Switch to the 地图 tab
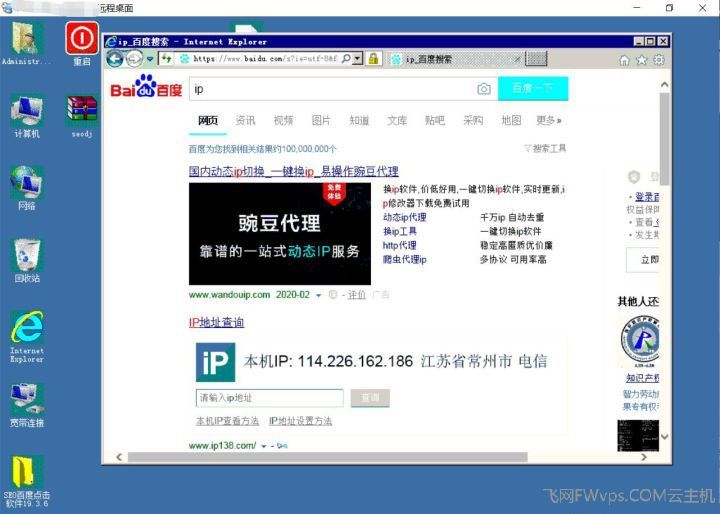Screen dimensions: 720x514 511,120
